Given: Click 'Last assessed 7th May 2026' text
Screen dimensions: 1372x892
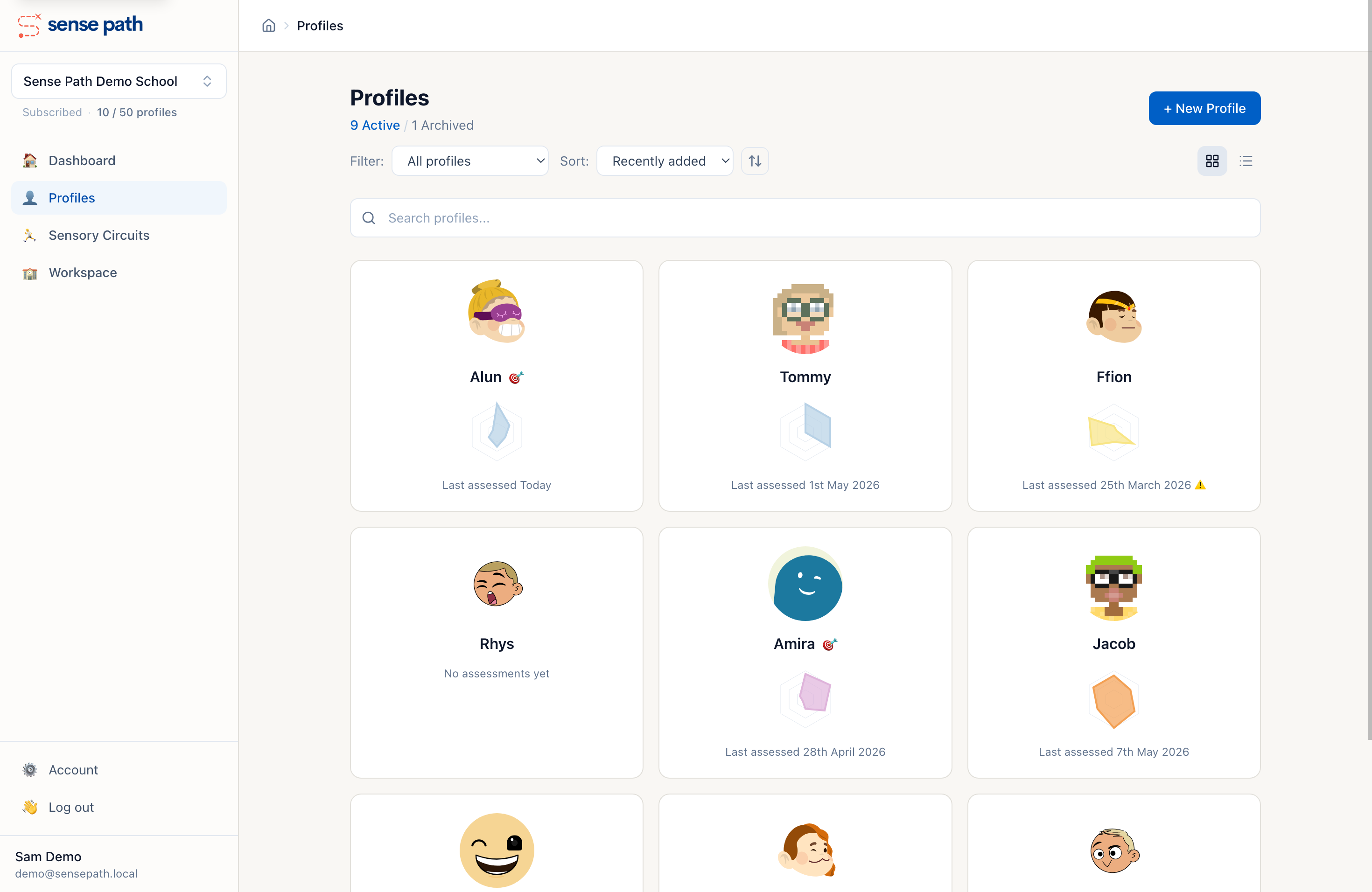Looking at the screenshot, I should pyautogui.click(x=1114, y=752).
